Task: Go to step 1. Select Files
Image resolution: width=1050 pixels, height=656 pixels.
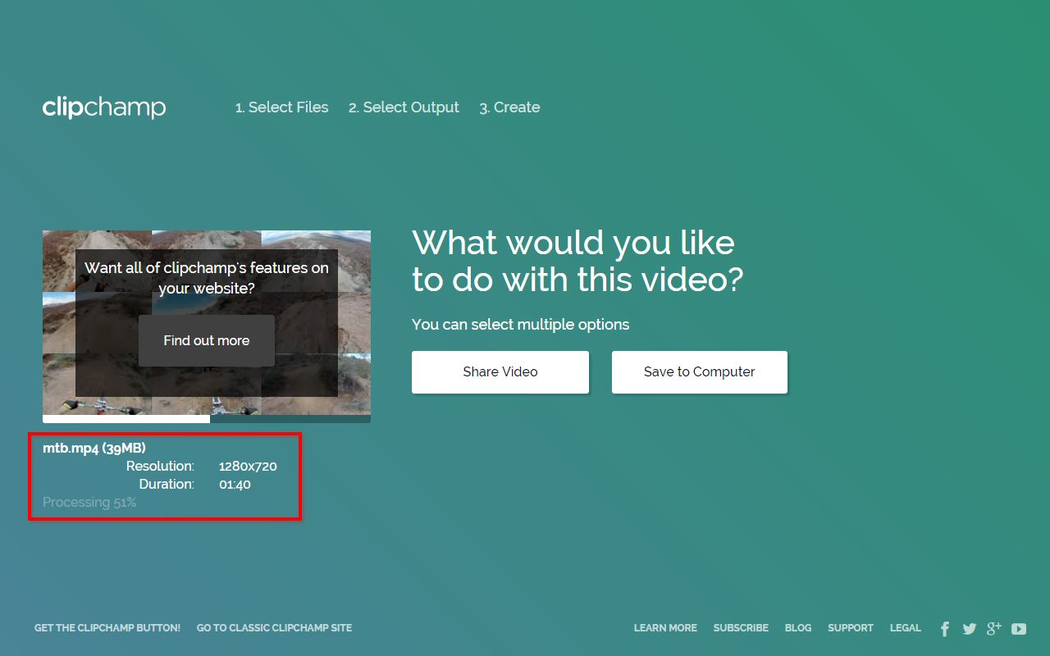Action: tap(281, 107)
